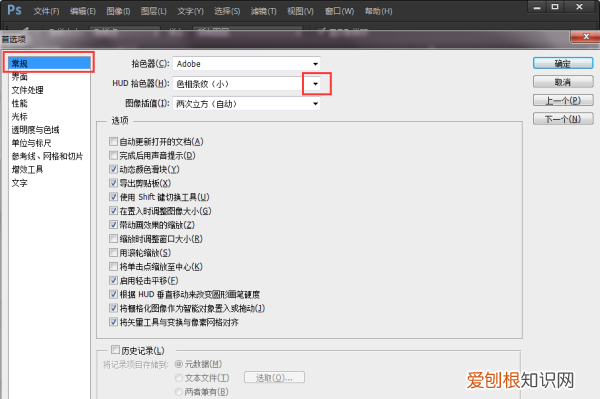This screenshot has width=600, height=399.
Task: Toggle 使用 Shift 键切换工具 checkbox
Action: click(x=113, y=197)
